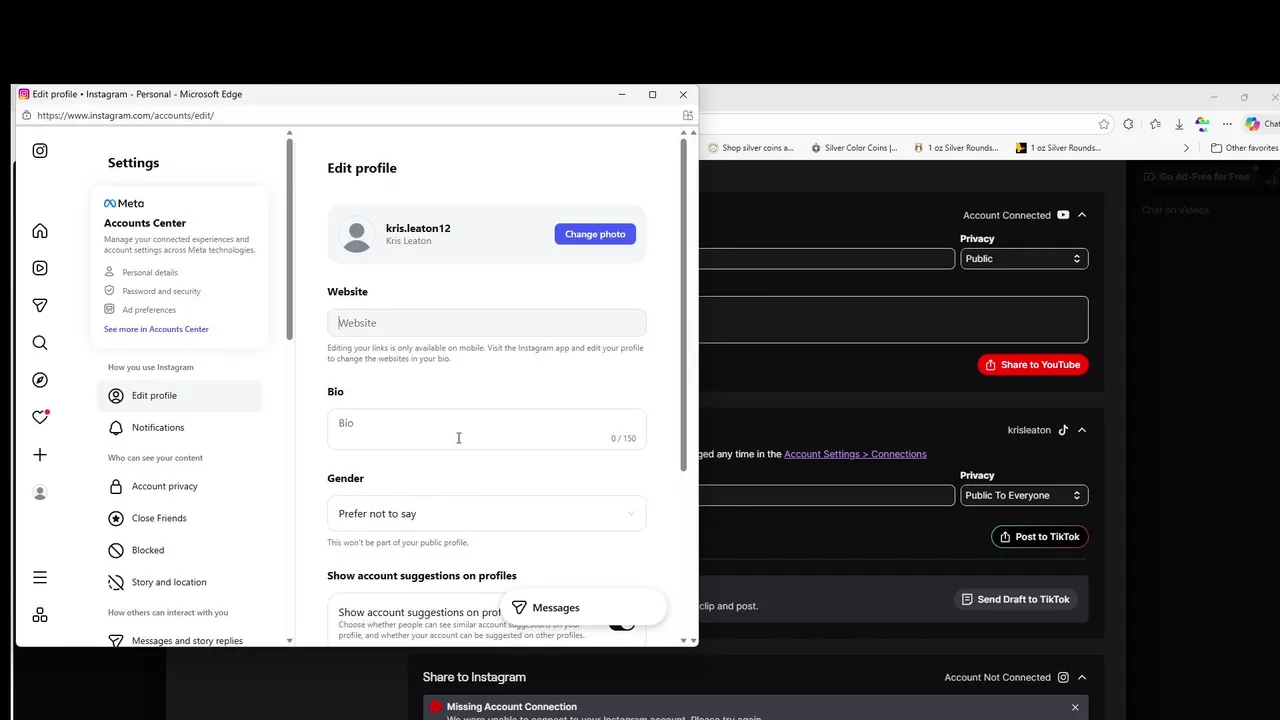Open Silver Color Coins bookmark
Image resolution: width=1280 pixels, height=720 pixels.
click(854, 148)
